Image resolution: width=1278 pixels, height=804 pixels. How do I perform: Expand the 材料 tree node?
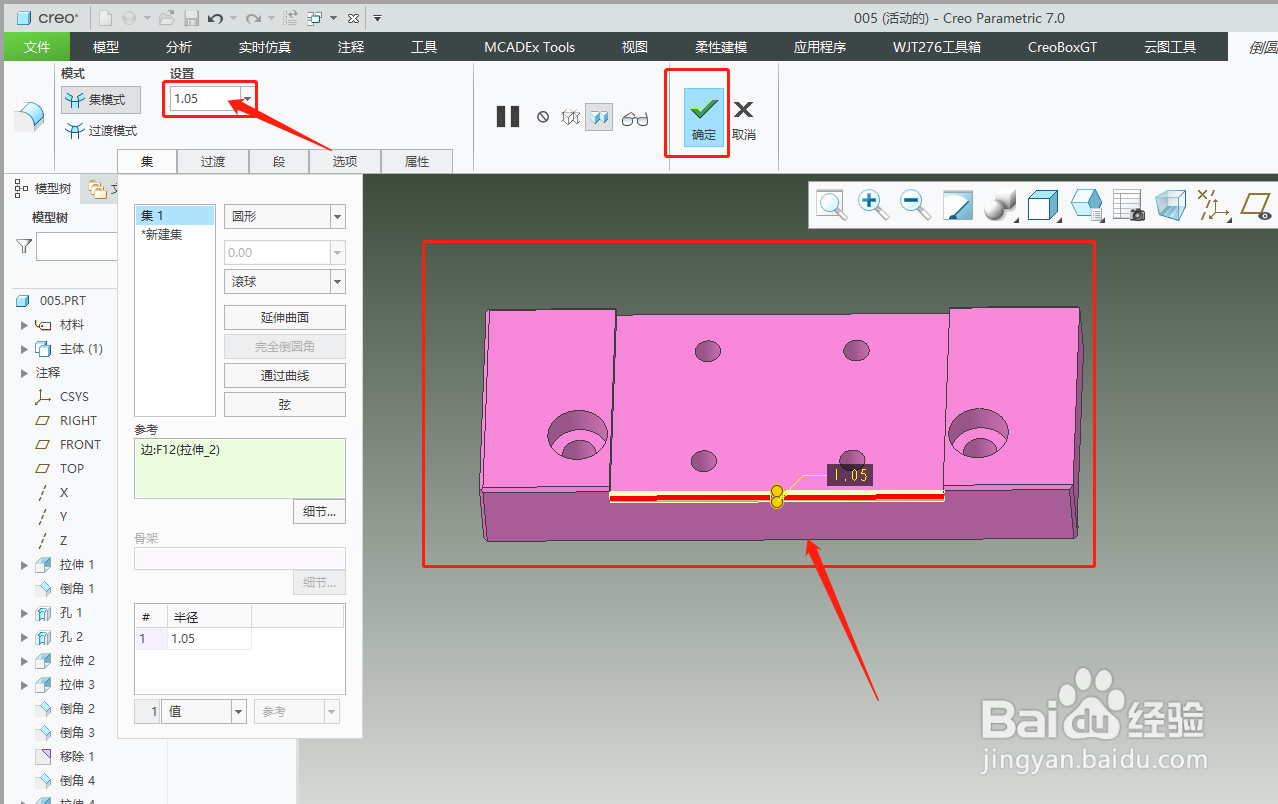[x=24, y=325]
